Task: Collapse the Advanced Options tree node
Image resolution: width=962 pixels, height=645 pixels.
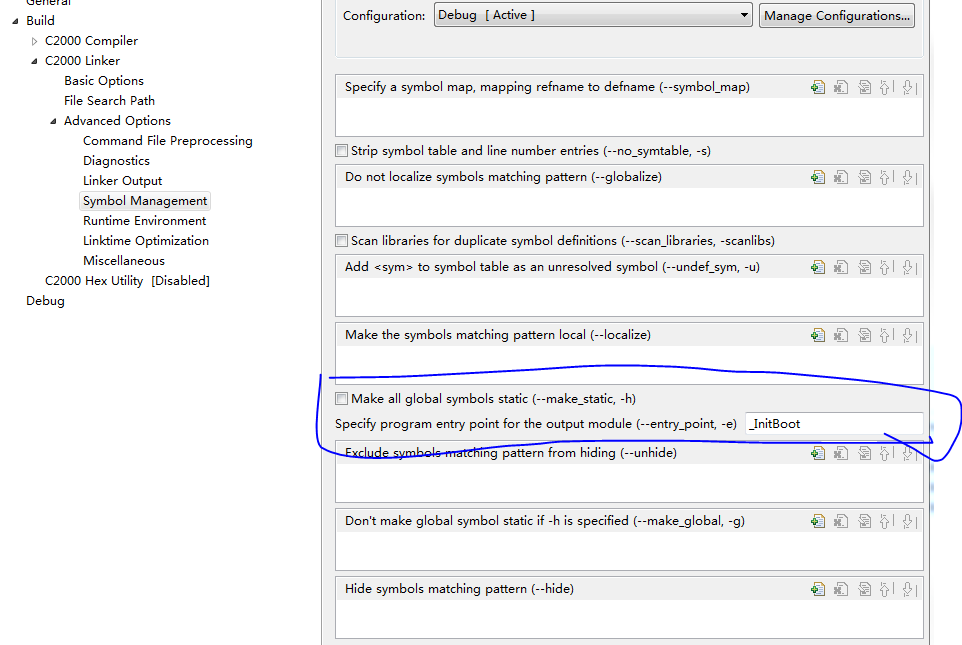Action: pyautogui.click(x=54, y=121)
